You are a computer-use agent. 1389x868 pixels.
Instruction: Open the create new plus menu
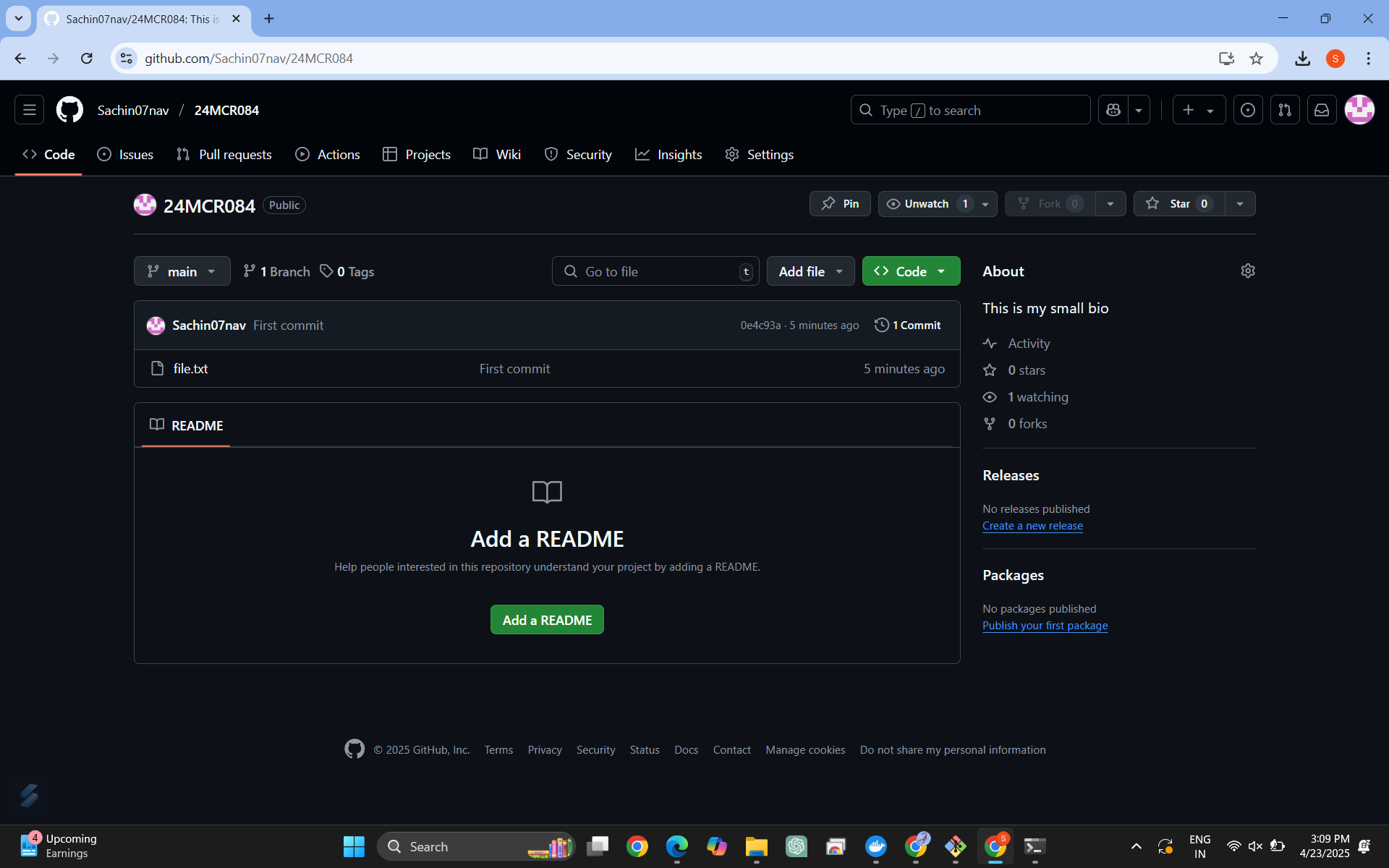[1198, 110]
